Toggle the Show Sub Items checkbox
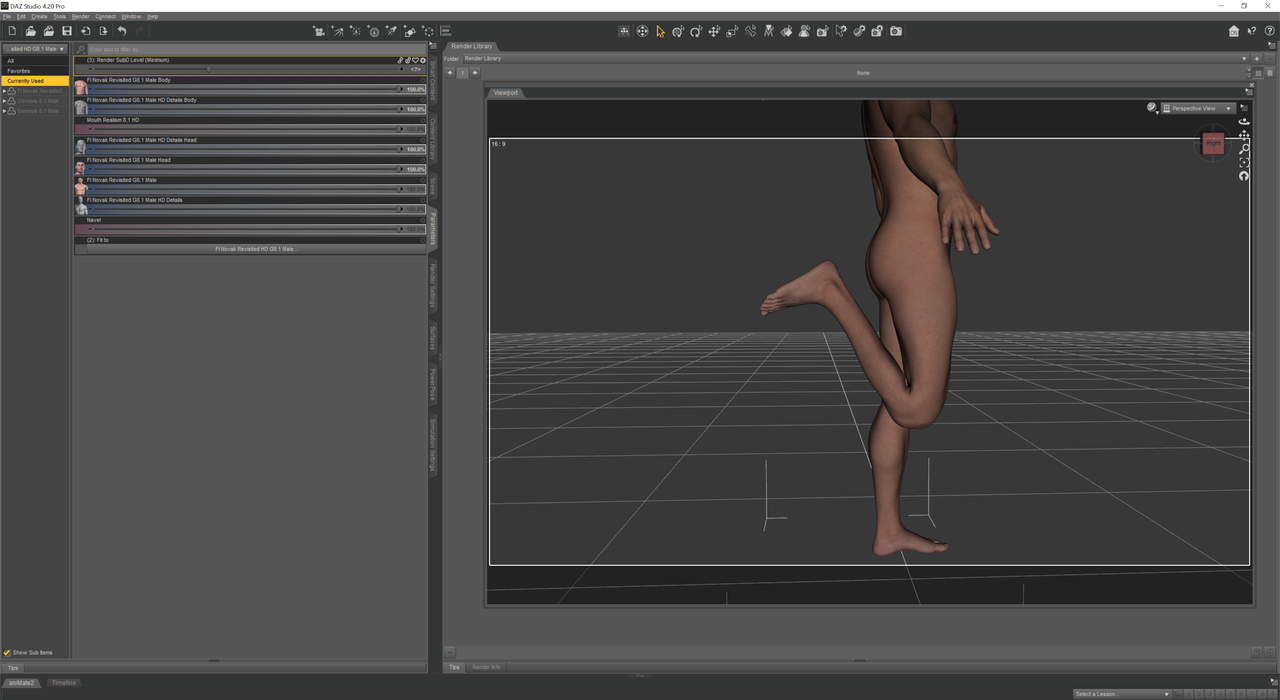This screenshot has height=700, width=1280. tap(7, 652)
